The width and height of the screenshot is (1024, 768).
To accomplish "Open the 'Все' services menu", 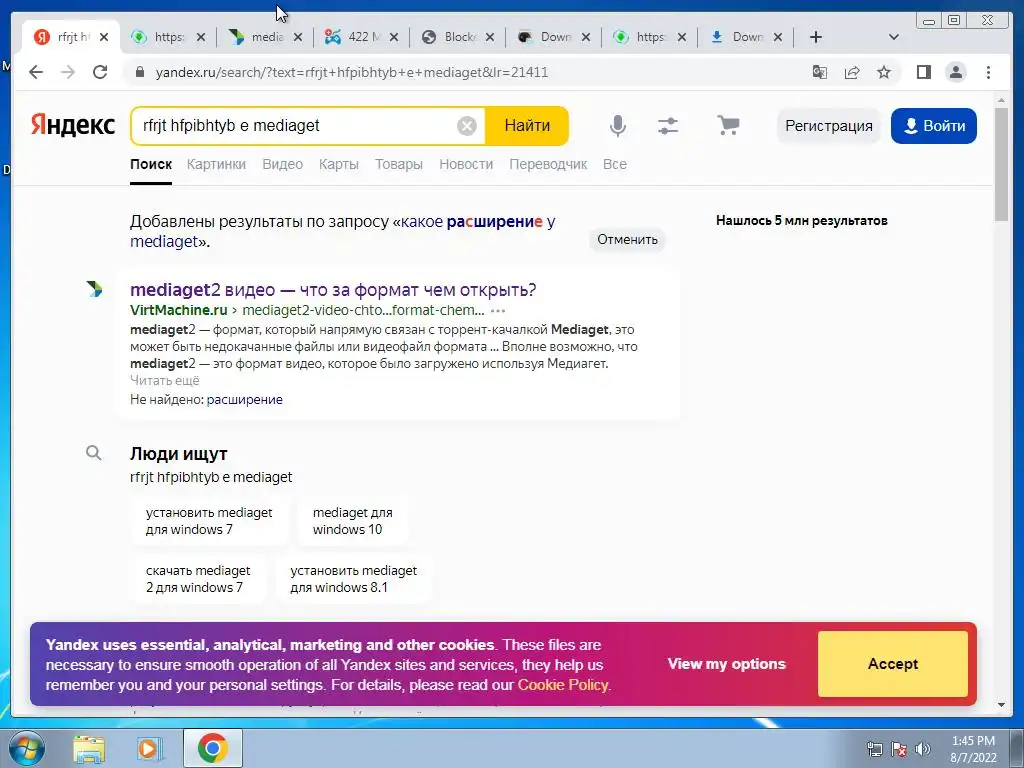I will pos(615,164).
